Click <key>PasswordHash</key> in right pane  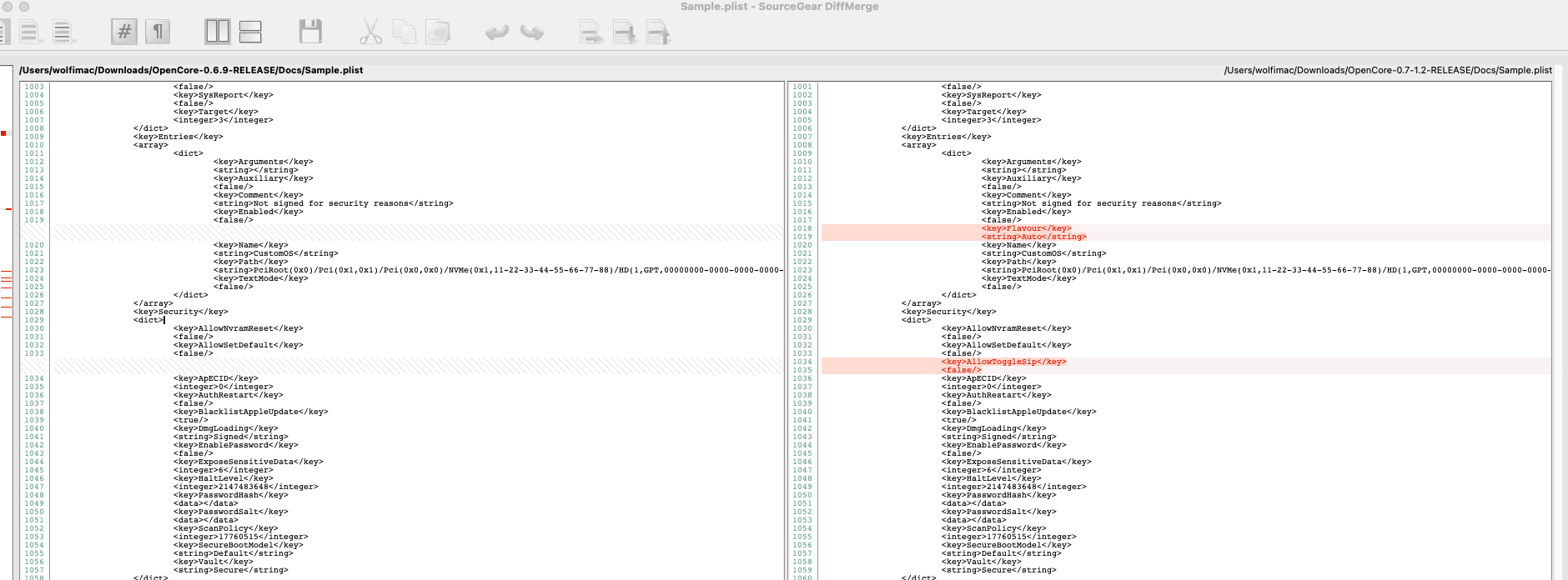coord(1001,495)
